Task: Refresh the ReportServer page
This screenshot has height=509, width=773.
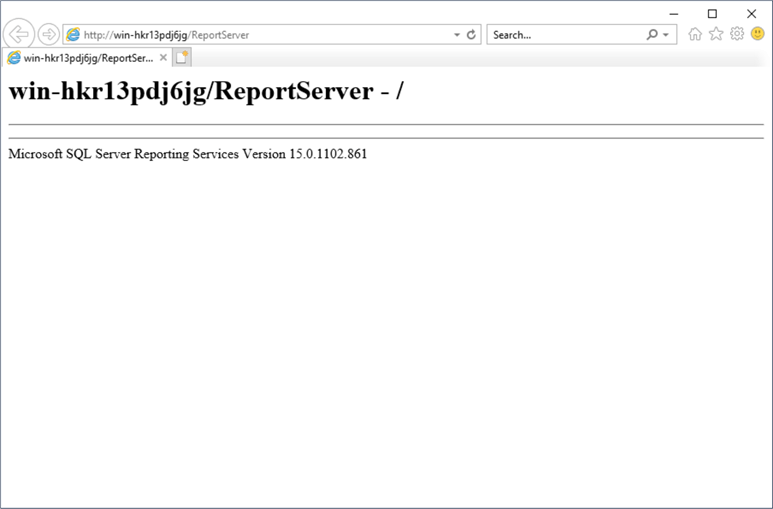Action: coord(471,35)
